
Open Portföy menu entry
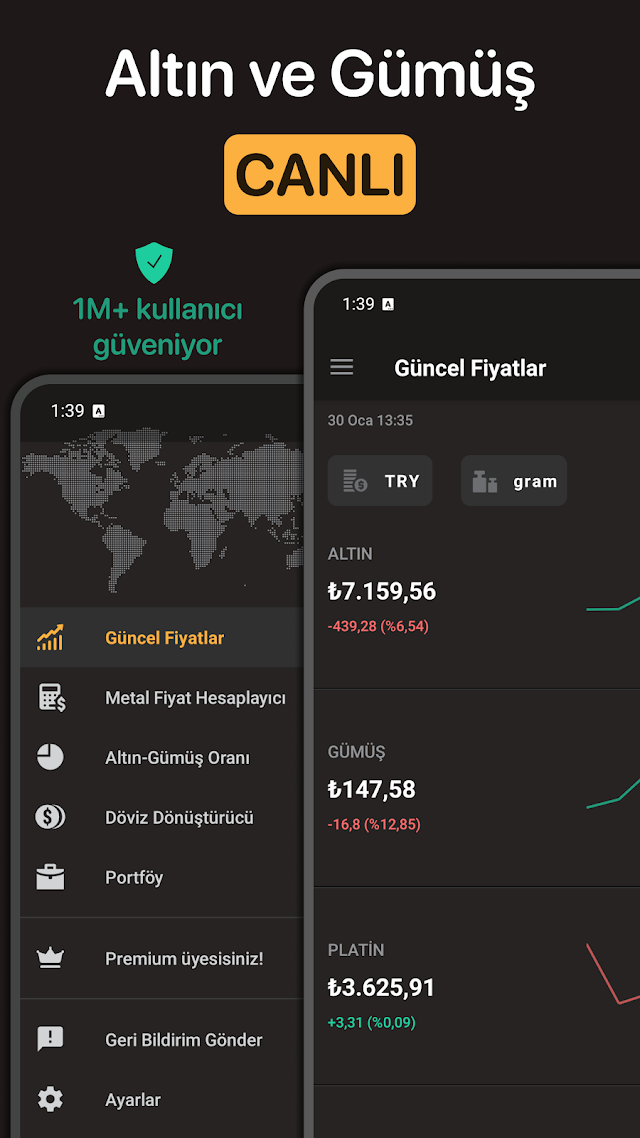(161, 877)
